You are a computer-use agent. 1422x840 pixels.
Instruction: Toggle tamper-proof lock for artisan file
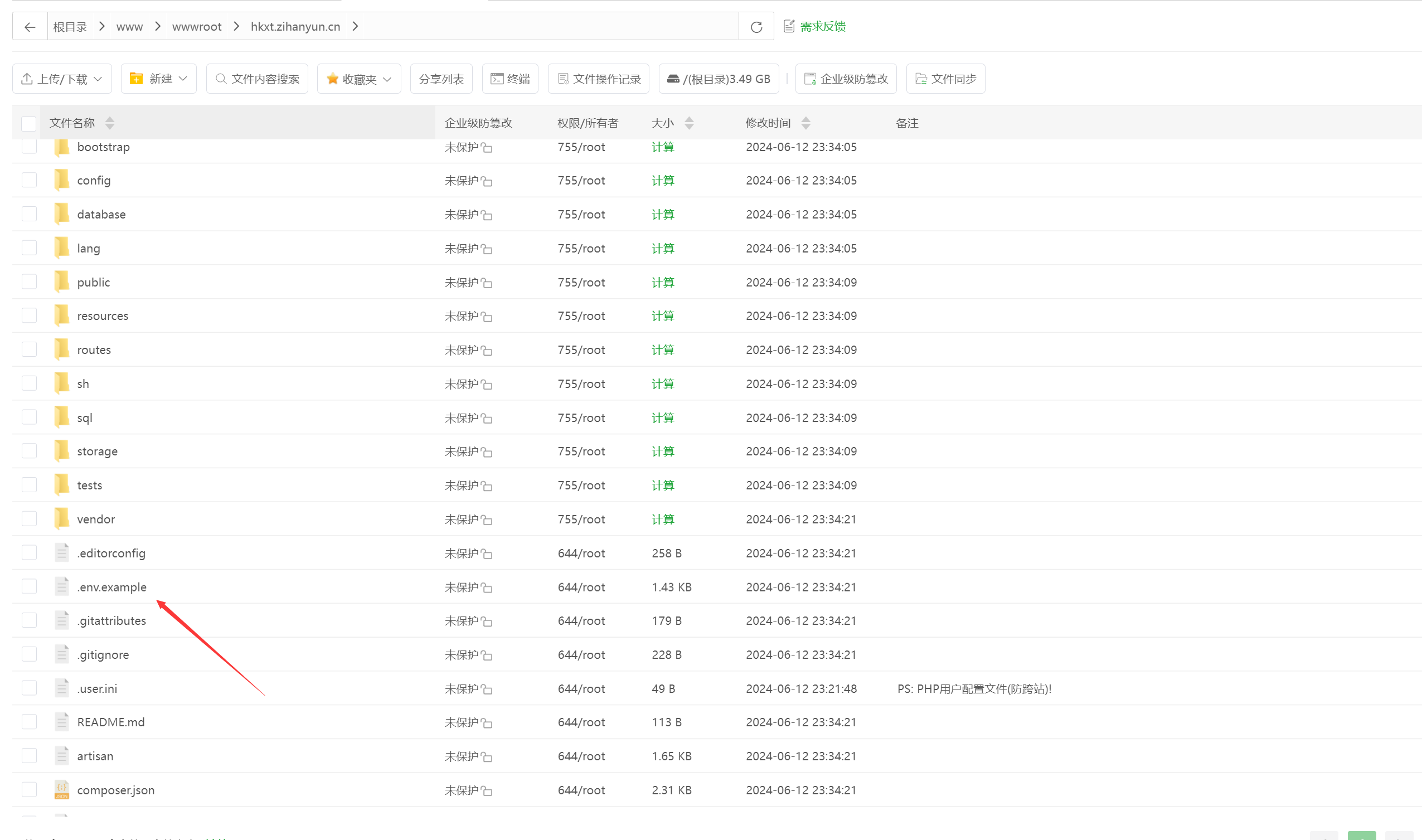pyautogui.click(x=487, y=758)
